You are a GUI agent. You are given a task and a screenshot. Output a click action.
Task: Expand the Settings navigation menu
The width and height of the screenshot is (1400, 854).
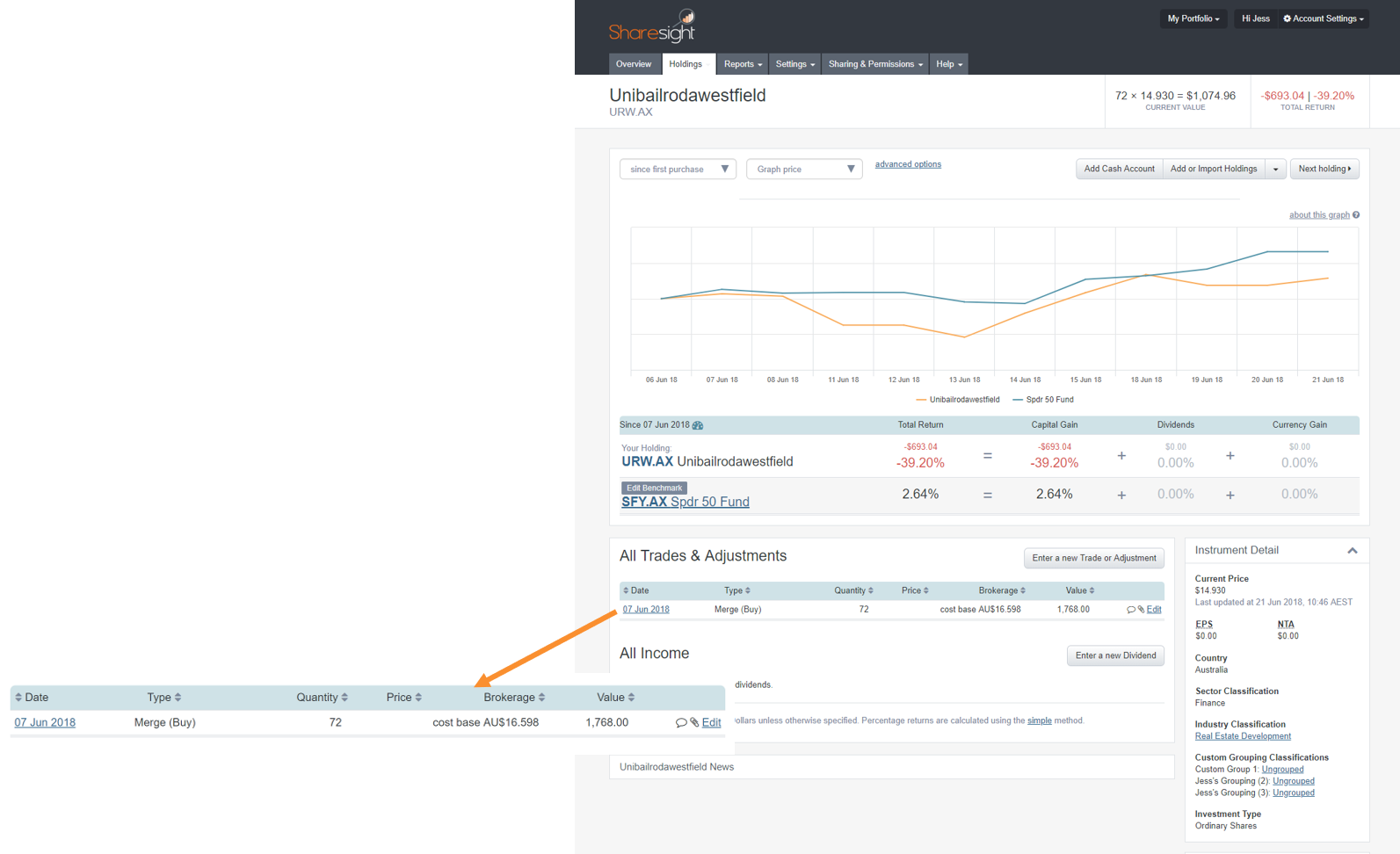(x=795, y=64)
